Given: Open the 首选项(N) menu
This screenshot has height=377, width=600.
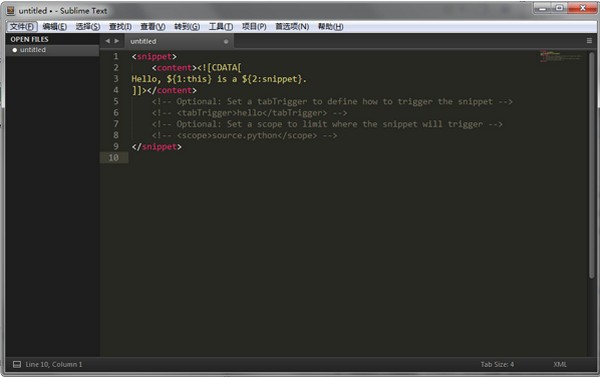Looking at the screenshot, I should click(292, 26).
